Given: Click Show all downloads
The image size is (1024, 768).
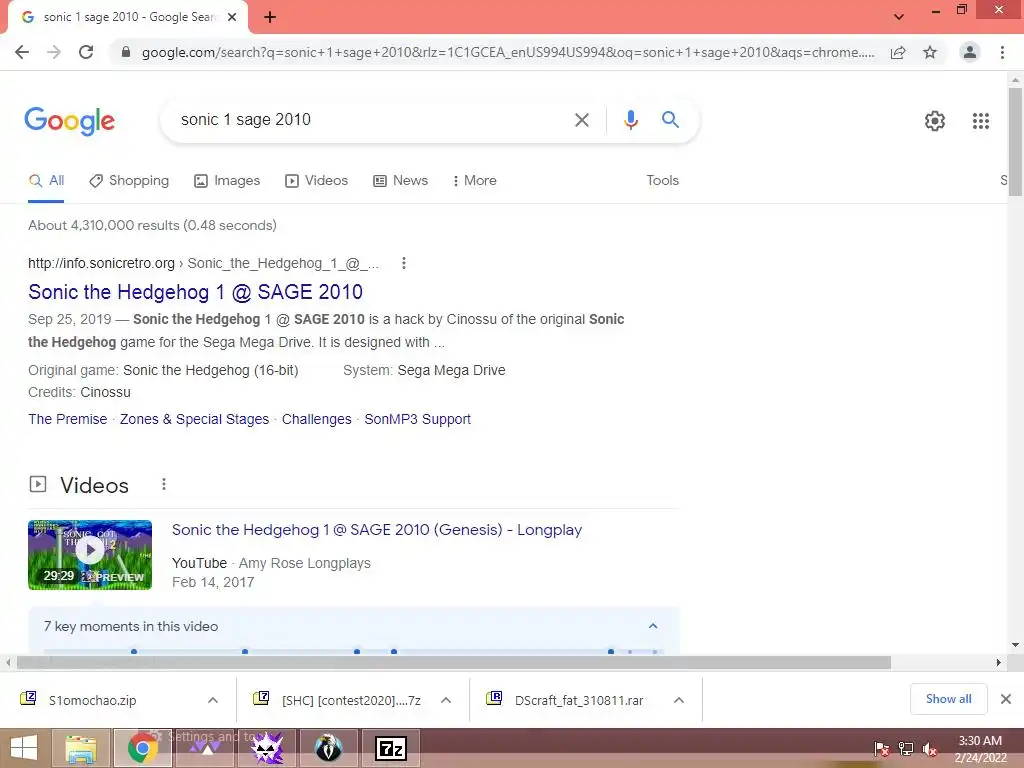Looking at the screenshot, I should point(948,699).
